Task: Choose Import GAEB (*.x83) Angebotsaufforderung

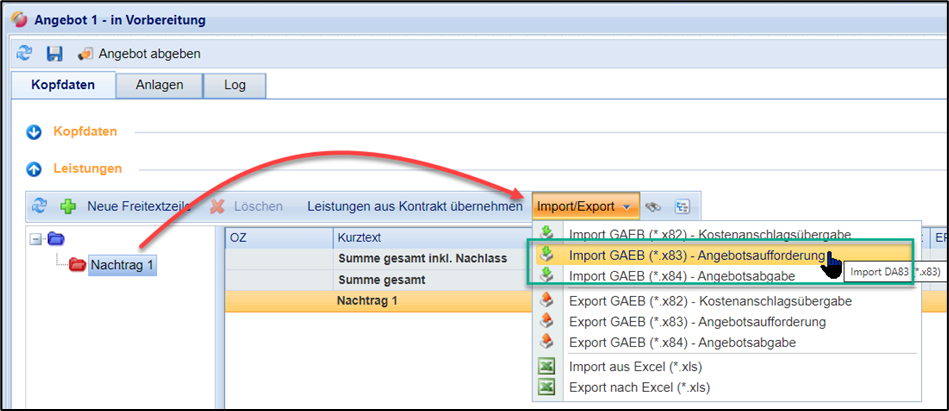Action: coord(696,255)
